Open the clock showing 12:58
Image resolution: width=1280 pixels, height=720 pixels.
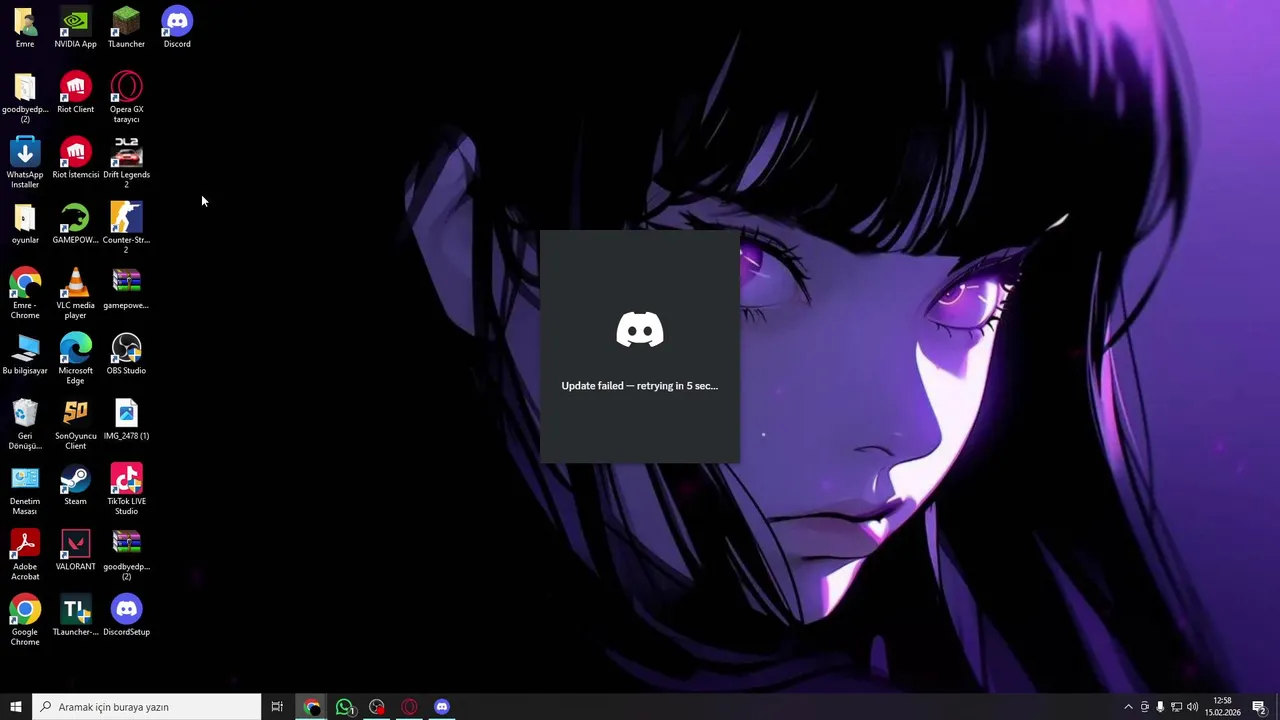1222,707
